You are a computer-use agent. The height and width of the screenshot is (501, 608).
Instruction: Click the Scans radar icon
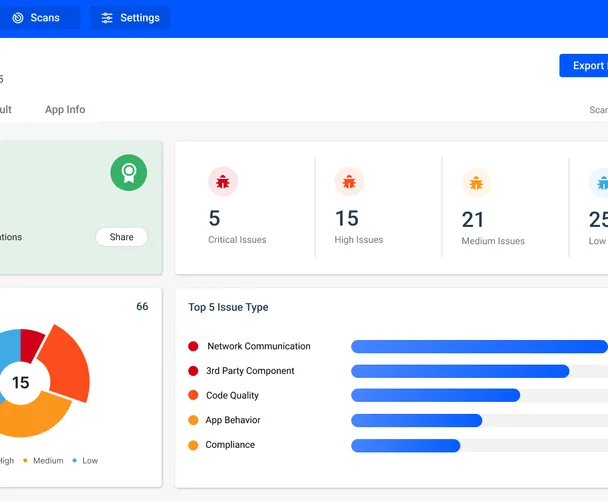pyautogui.click(x=18, y=18)
